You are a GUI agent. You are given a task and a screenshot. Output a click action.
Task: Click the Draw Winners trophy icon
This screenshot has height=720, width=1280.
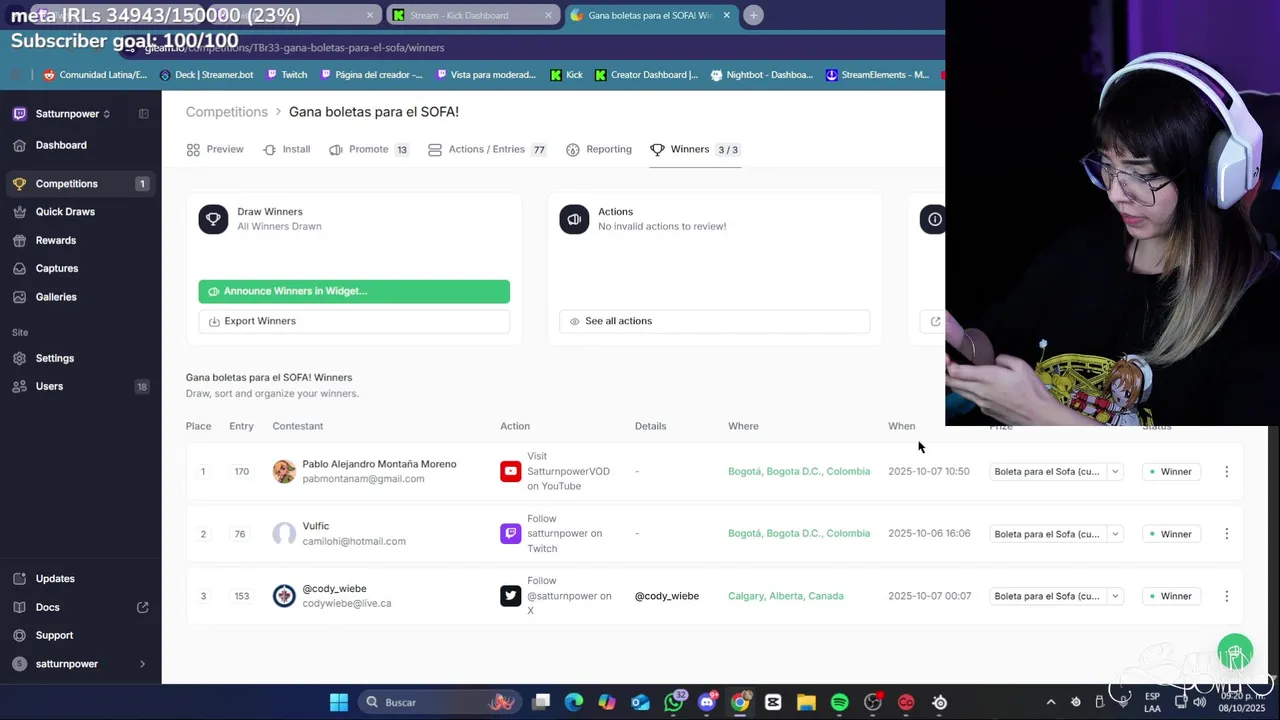click(213, 219)
